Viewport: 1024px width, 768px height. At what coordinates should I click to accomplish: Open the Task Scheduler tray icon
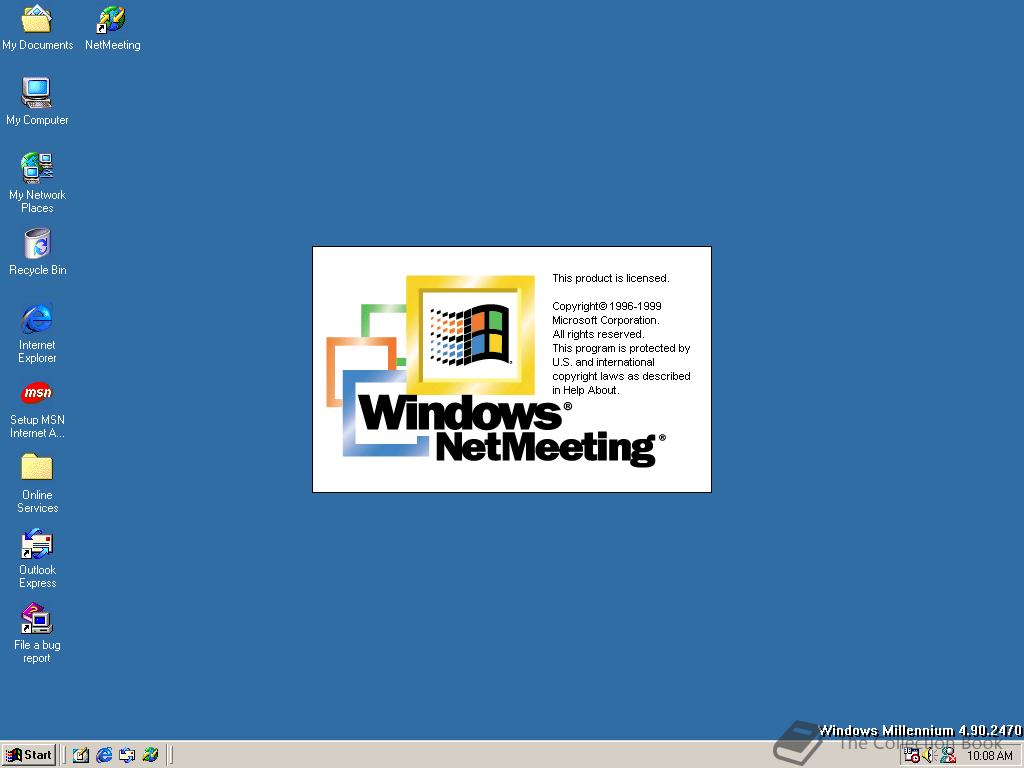pos(911,756)
